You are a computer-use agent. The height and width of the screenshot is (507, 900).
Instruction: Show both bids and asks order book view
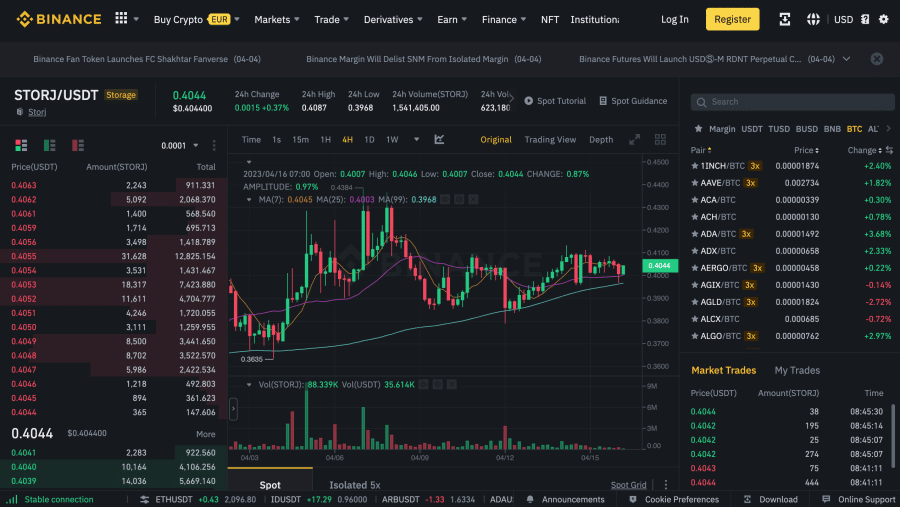pyautogui.click(x=21, y=145)
